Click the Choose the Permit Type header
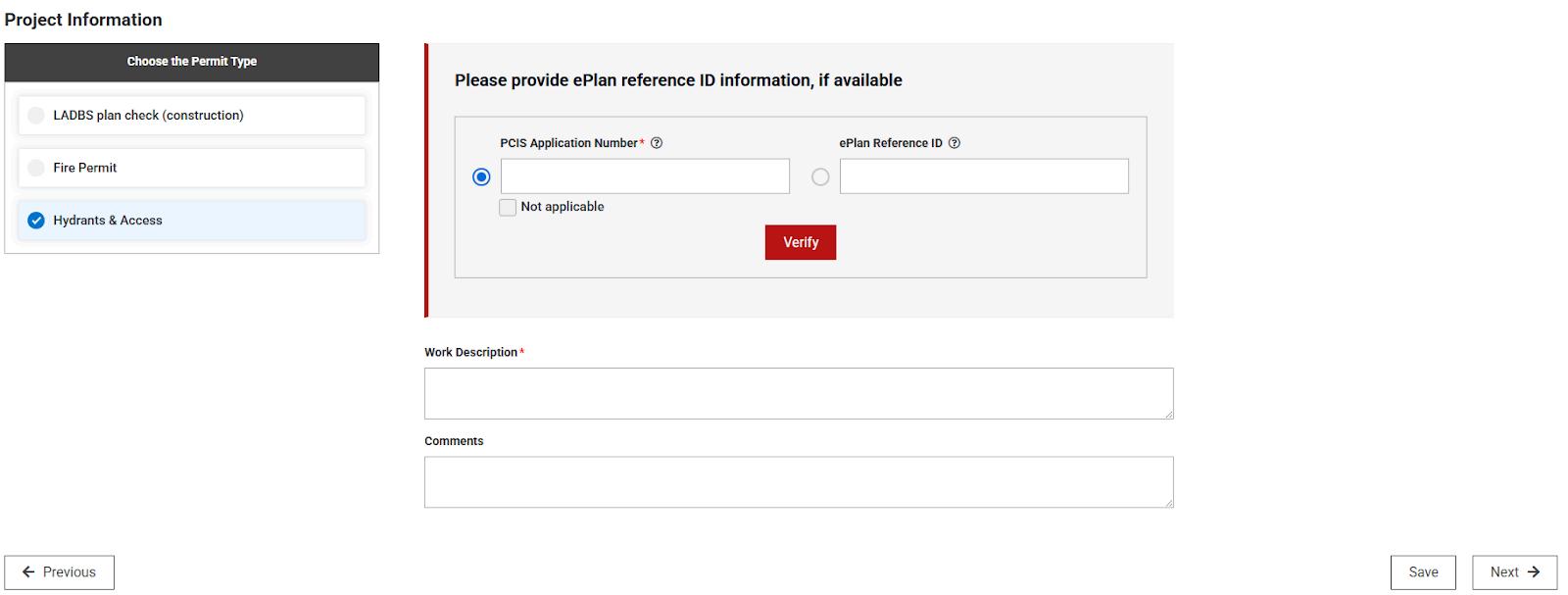1568x595 pixels. (191, 62)
